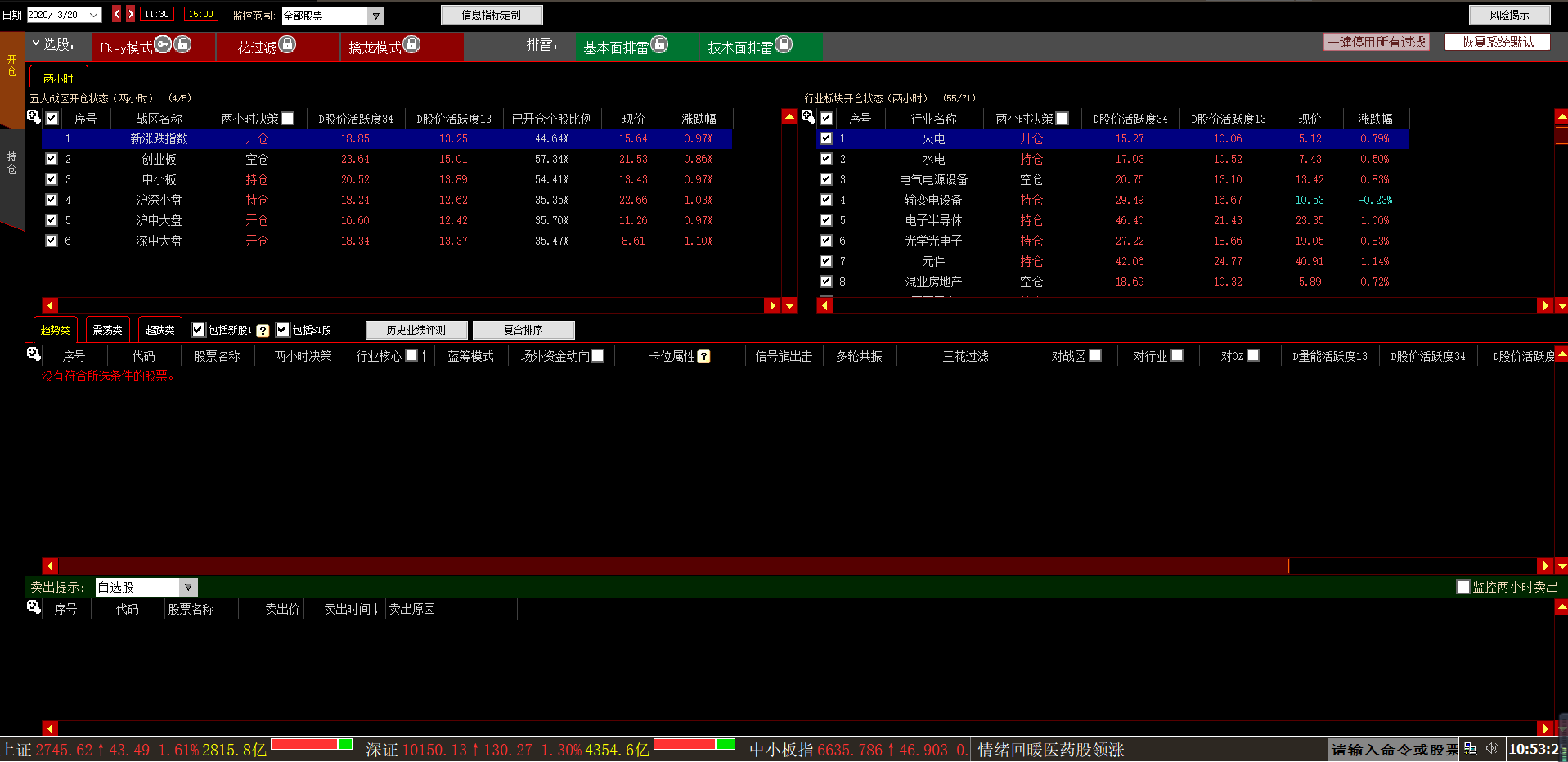Click the help icon next to 卡位属性
The height and width of the screenshot is (762, 1568).
[703, 356]
